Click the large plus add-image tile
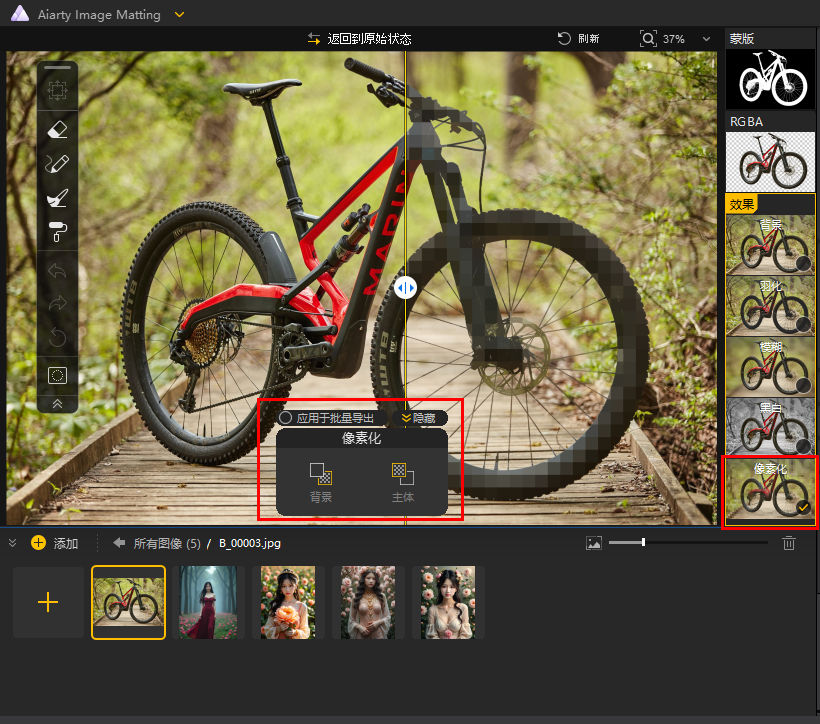820x724 pixels. 48,602
